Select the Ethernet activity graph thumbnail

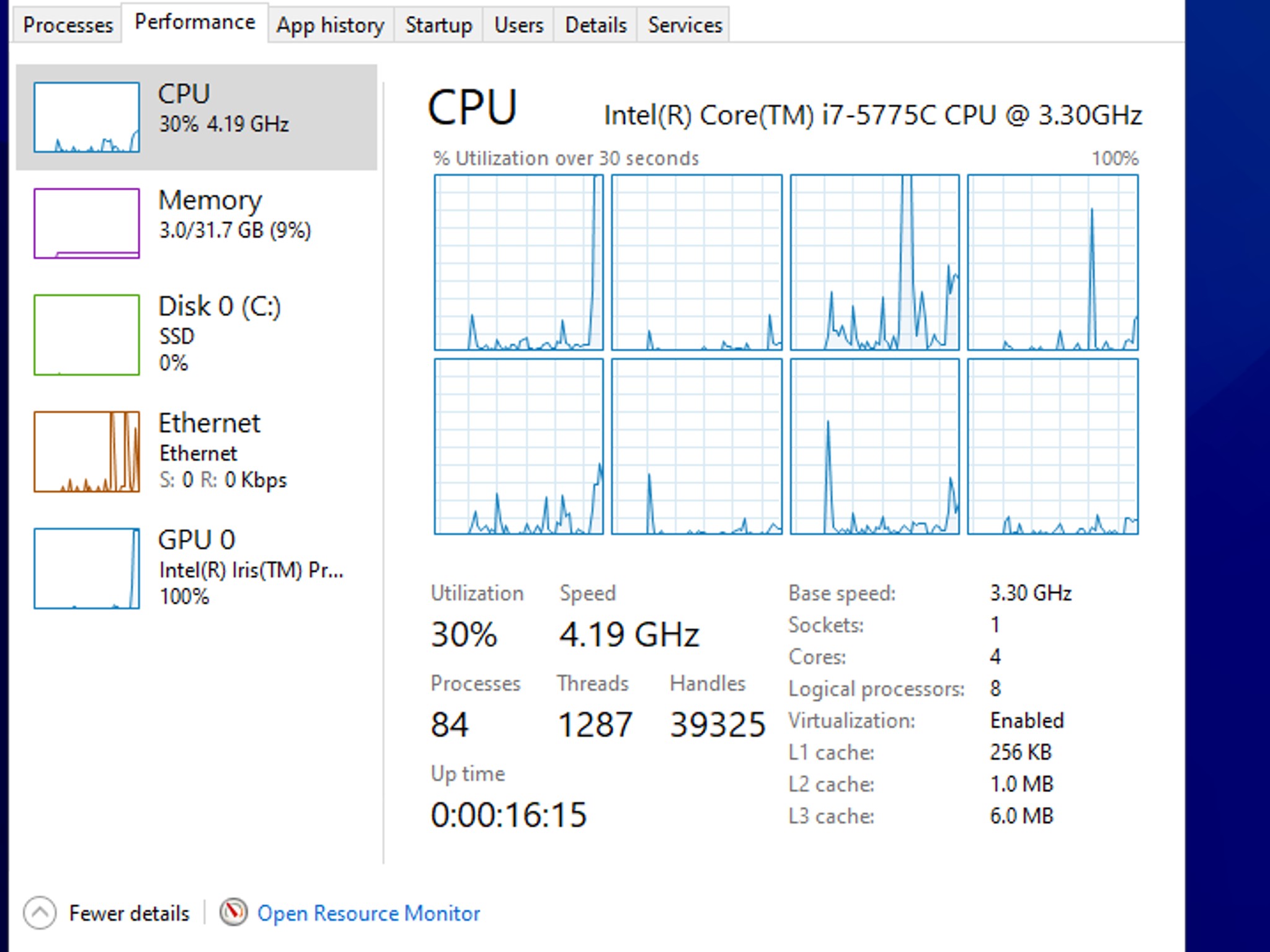click(87, 451)
